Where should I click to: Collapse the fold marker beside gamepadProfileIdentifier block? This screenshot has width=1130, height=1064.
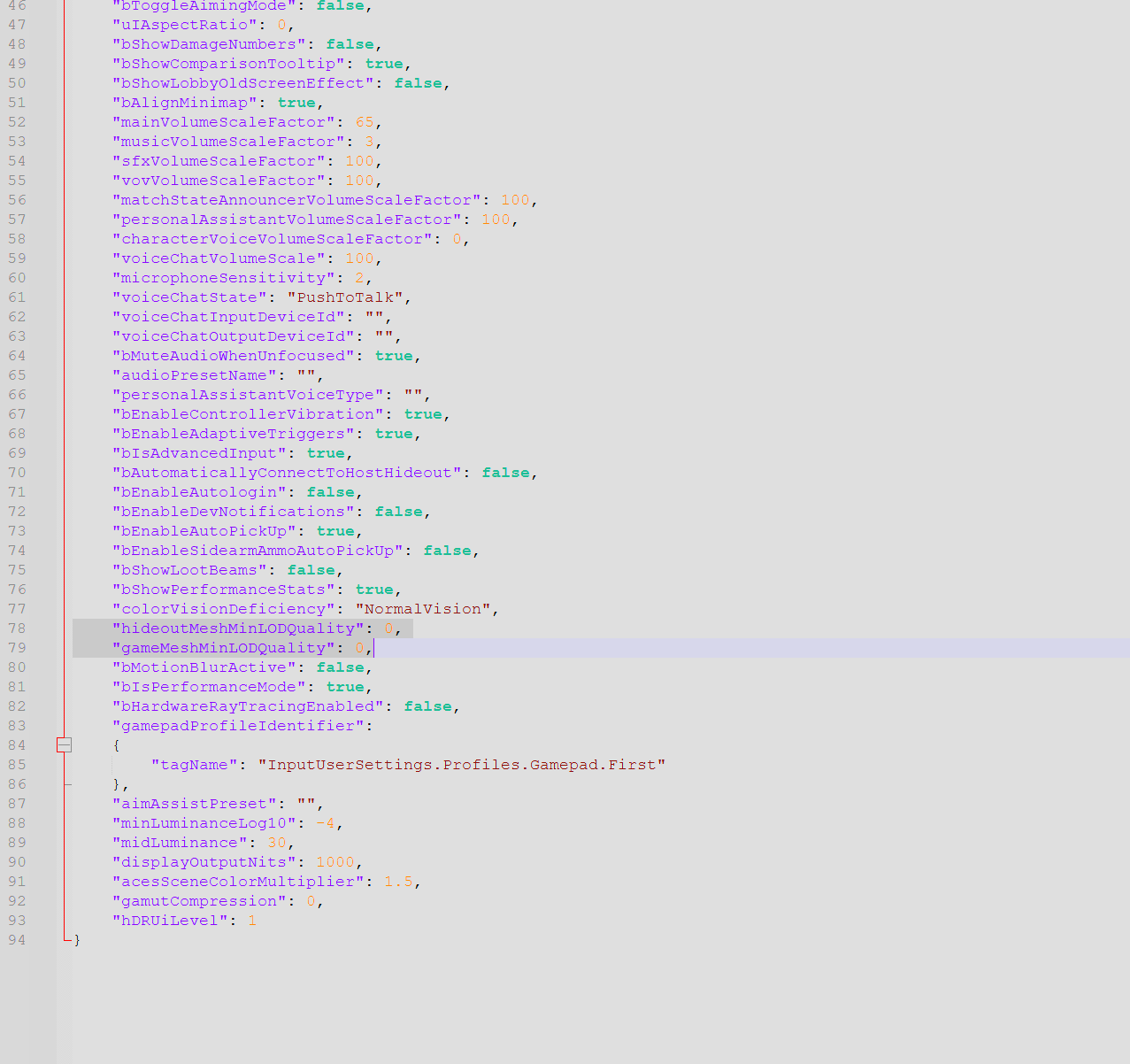(64, 745)
